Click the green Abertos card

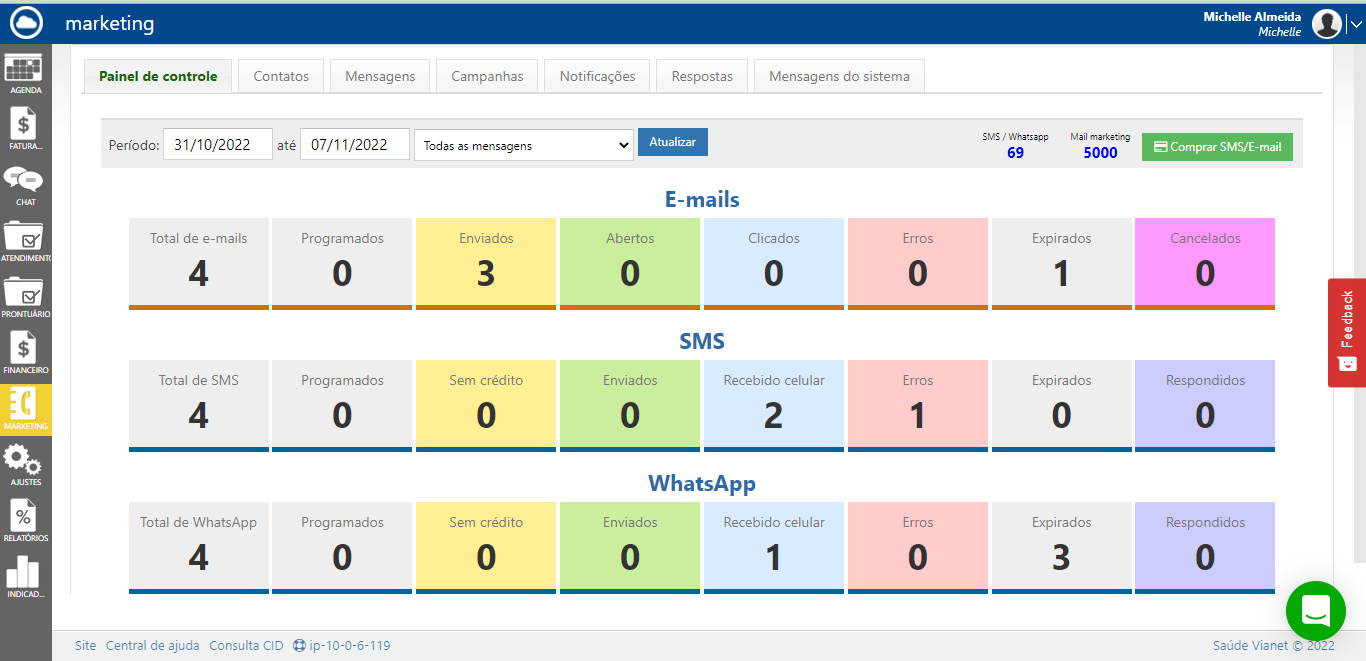[x=630, y=264]
